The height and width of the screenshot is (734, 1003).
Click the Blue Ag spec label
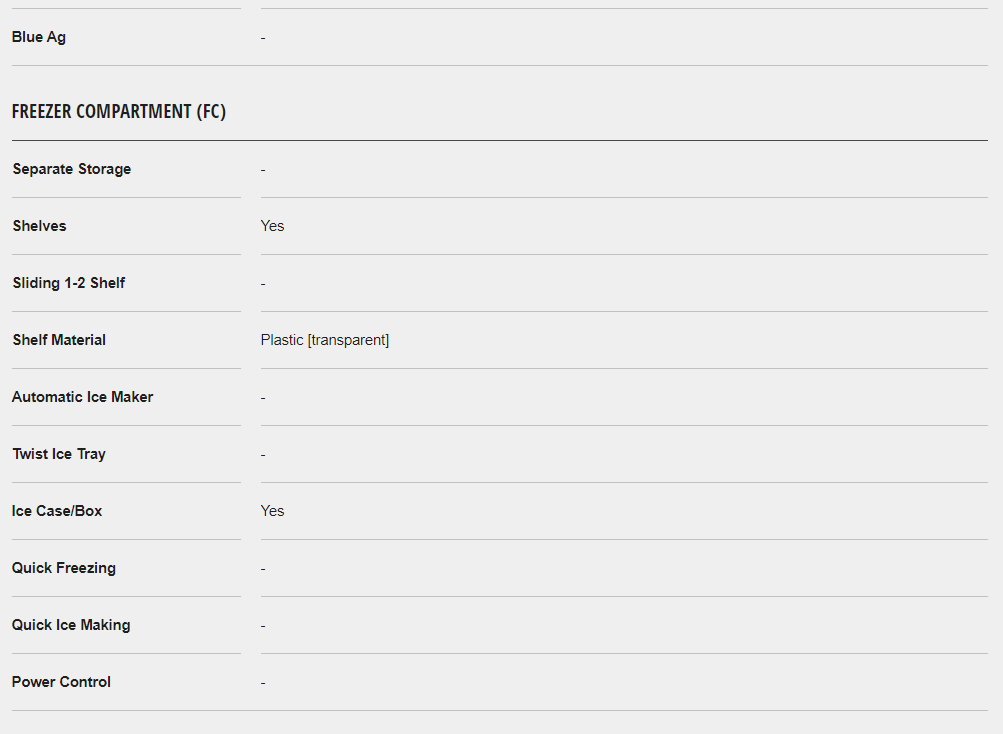(x=38, y=37)
